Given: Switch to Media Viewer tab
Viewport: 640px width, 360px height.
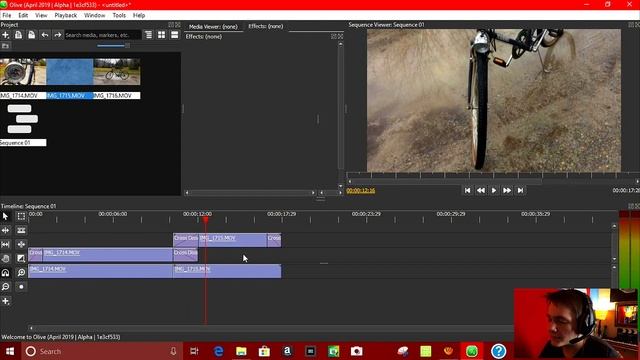Looking at the screenshot, I should coord(213,27).
